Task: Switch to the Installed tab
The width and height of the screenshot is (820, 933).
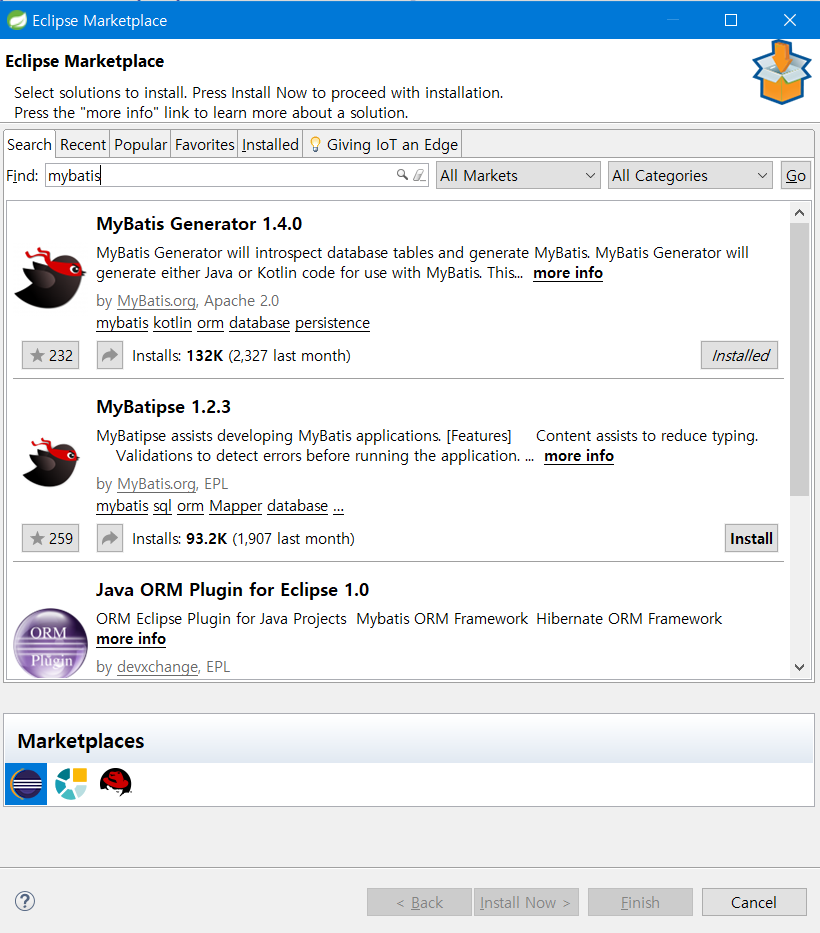Action: tap(269, 144)
